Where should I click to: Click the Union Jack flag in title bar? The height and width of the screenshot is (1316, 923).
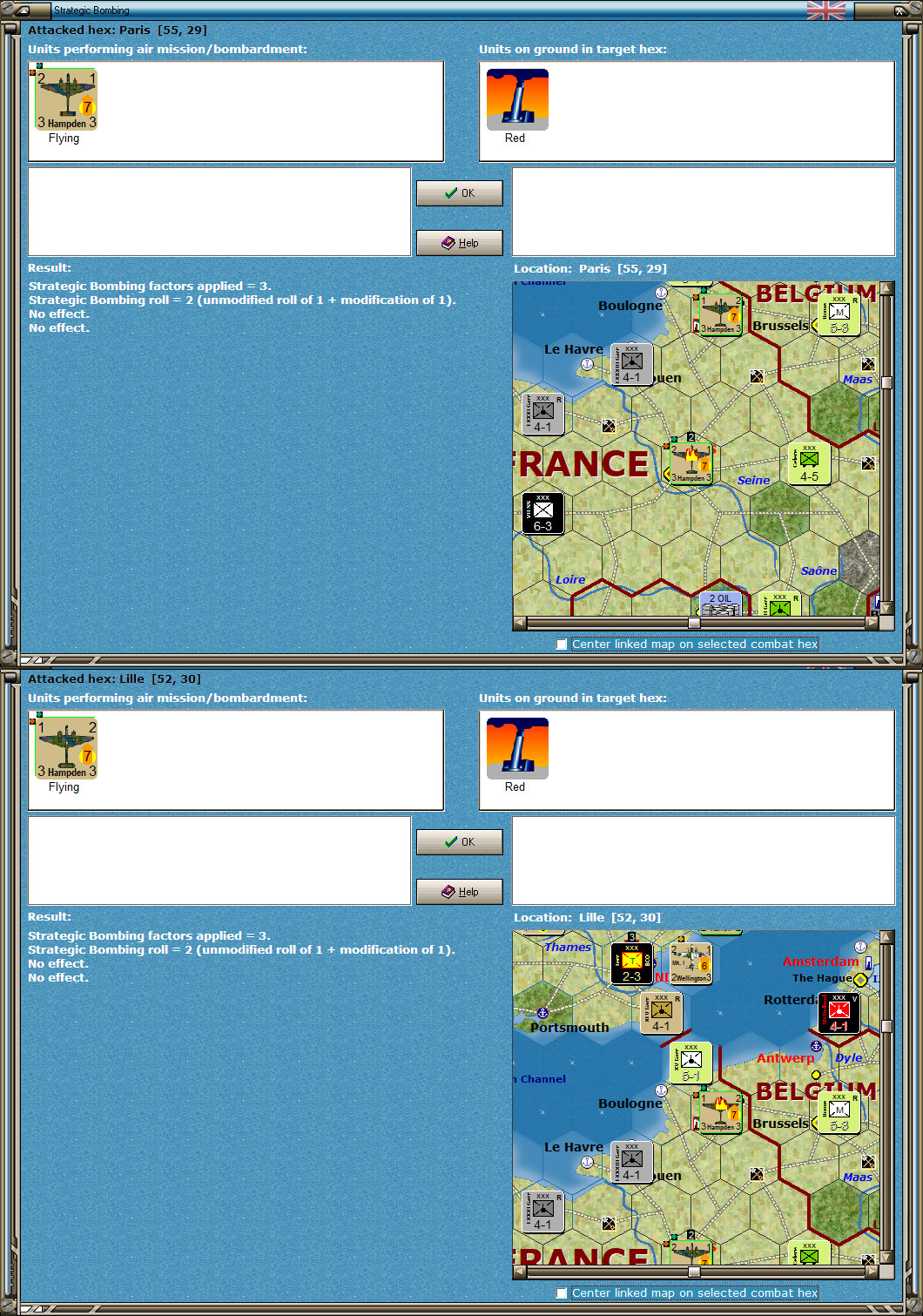pos(826,10)
